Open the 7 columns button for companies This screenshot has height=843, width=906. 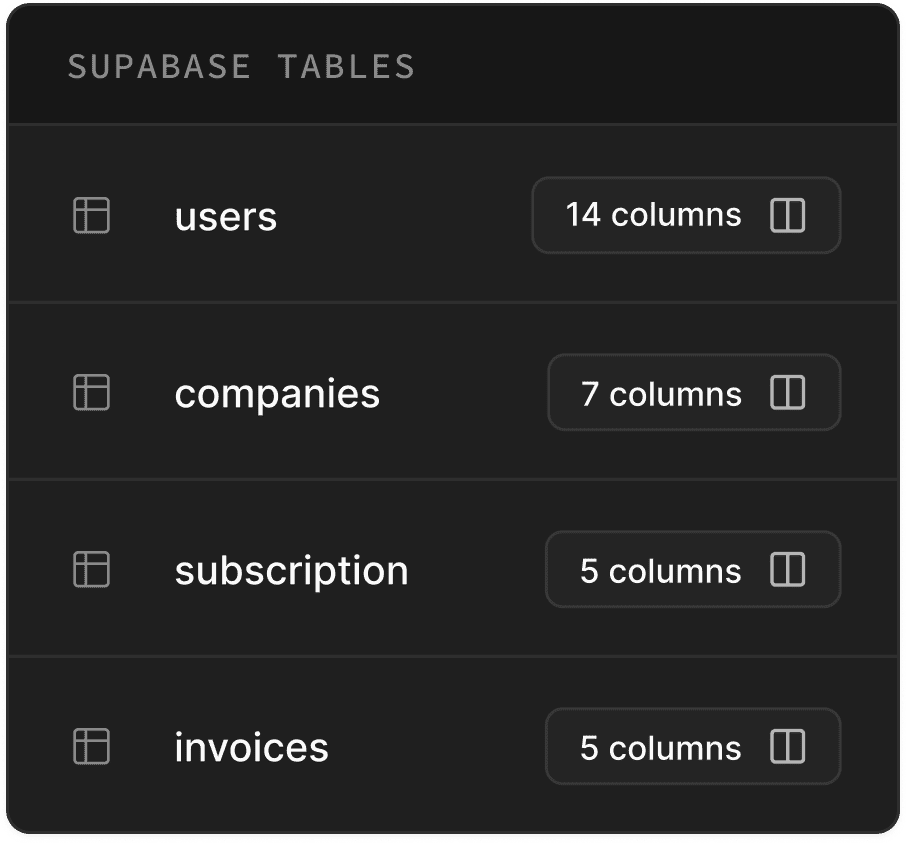[x=694, y=392]
